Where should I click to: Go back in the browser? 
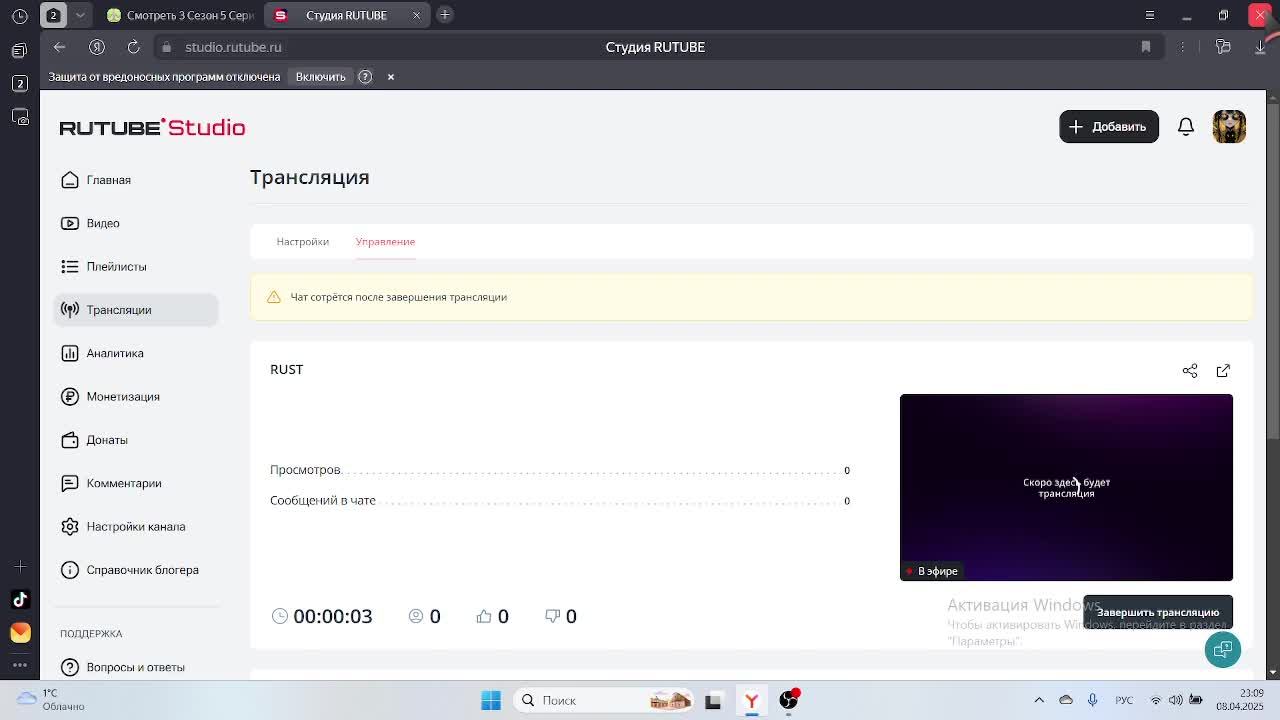(x=59, y=47)
